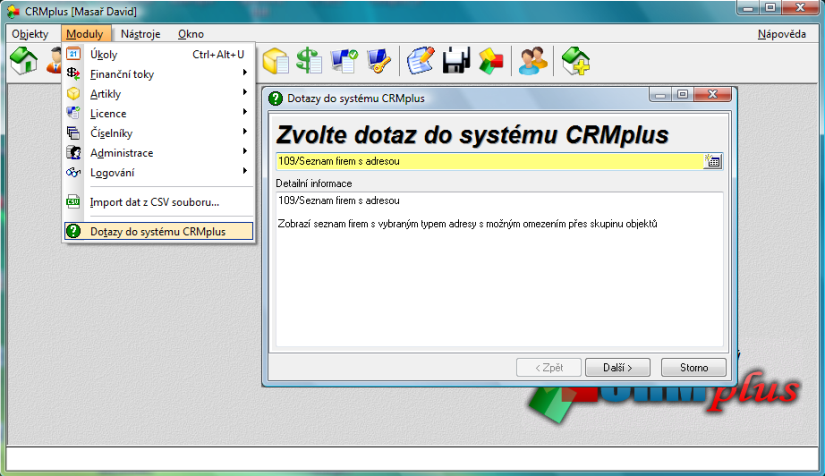The height and width of the screenshot is (476, 825).
Task: Click the icon beside Licence menu entry
Action: (73, 113)
